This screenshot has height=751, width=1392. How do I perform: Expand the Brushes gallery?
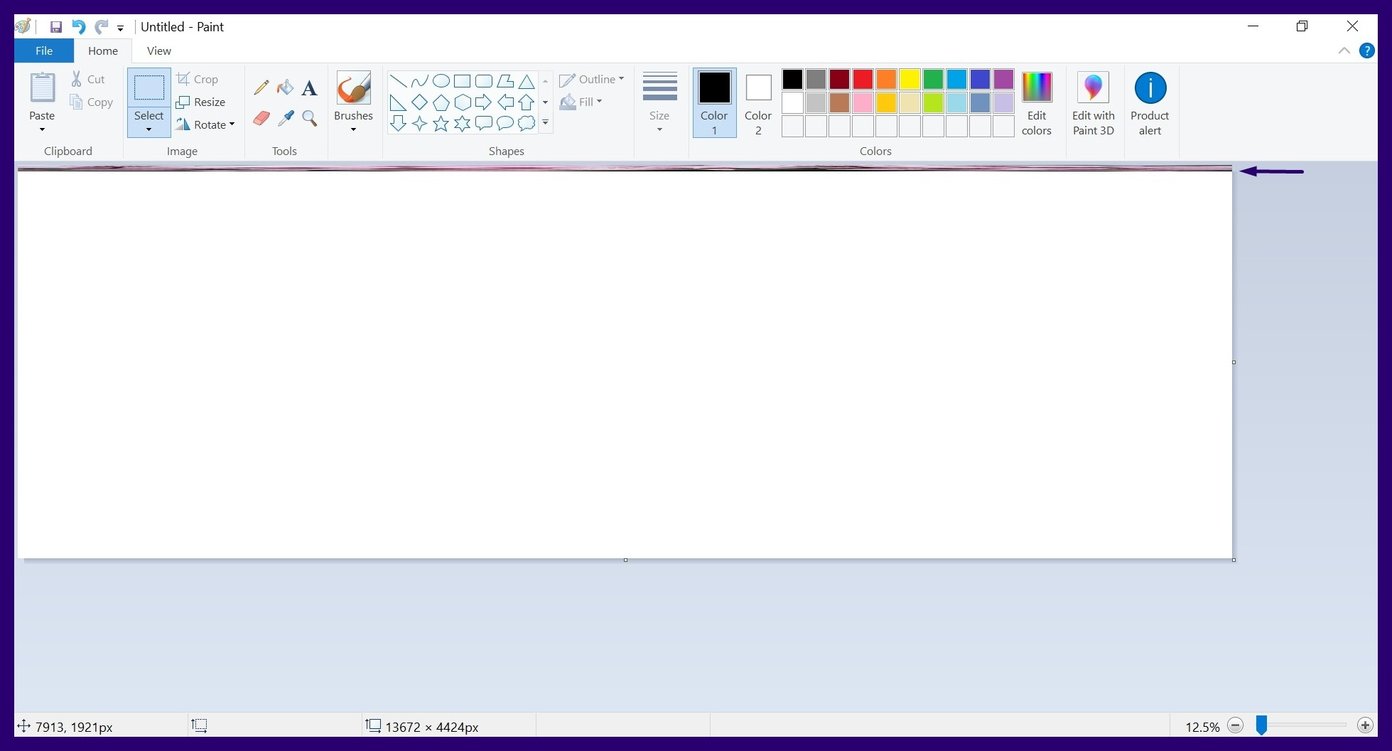pyautogui.click(x=352, y=128)
